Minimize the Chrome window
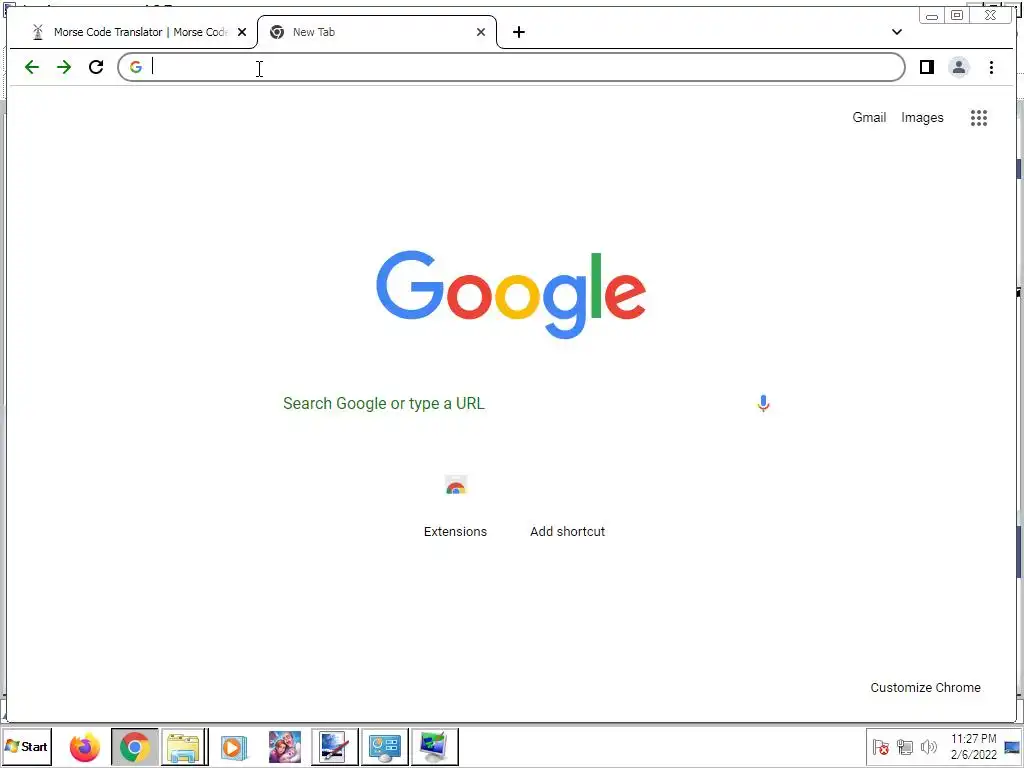This screenshot has height=768, width=1024. pyautogui.click(x=932, y=16)
